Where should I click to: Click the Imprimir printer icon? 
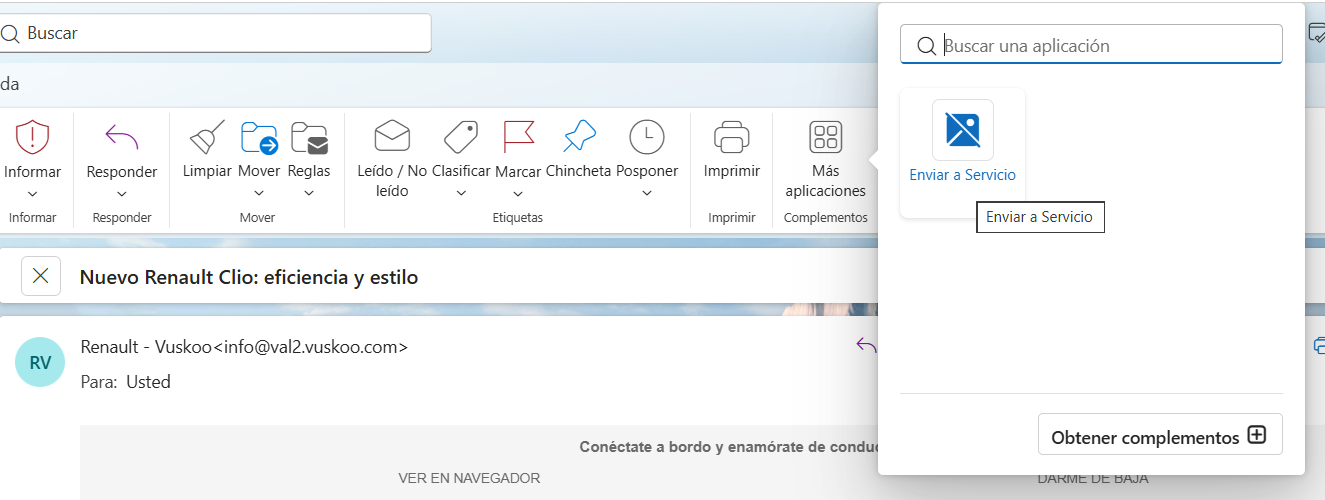click(732, 136)
